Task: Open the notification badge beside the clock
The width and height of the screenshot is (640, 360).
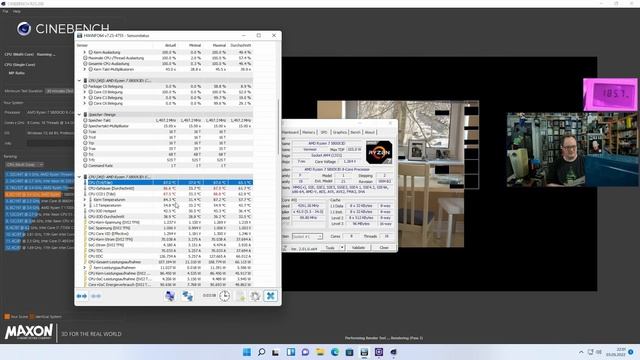Action: (631, 352)
